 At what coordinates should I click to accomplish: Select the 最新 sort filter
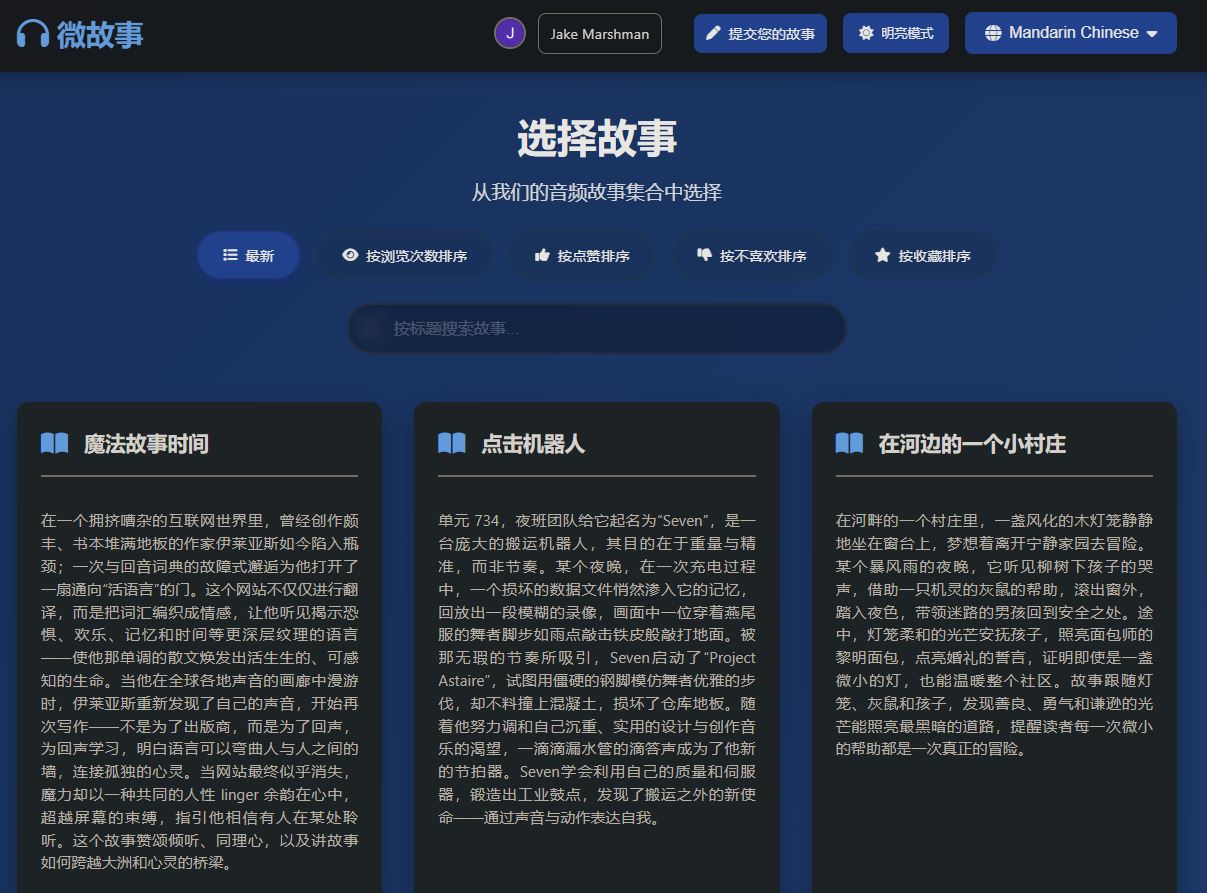coord(248,255)
